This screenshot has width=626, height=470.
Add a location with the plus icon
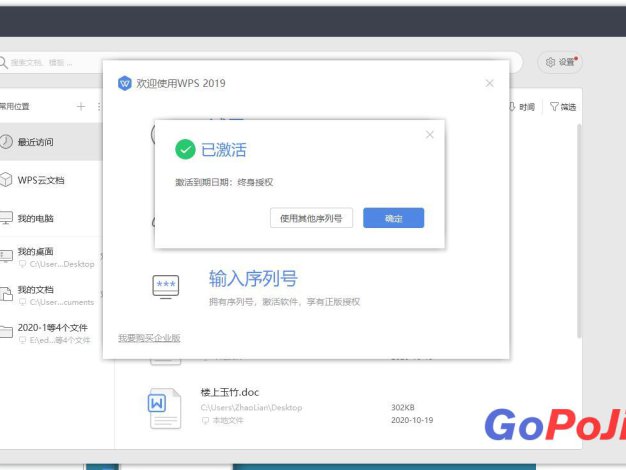(81, 107)
